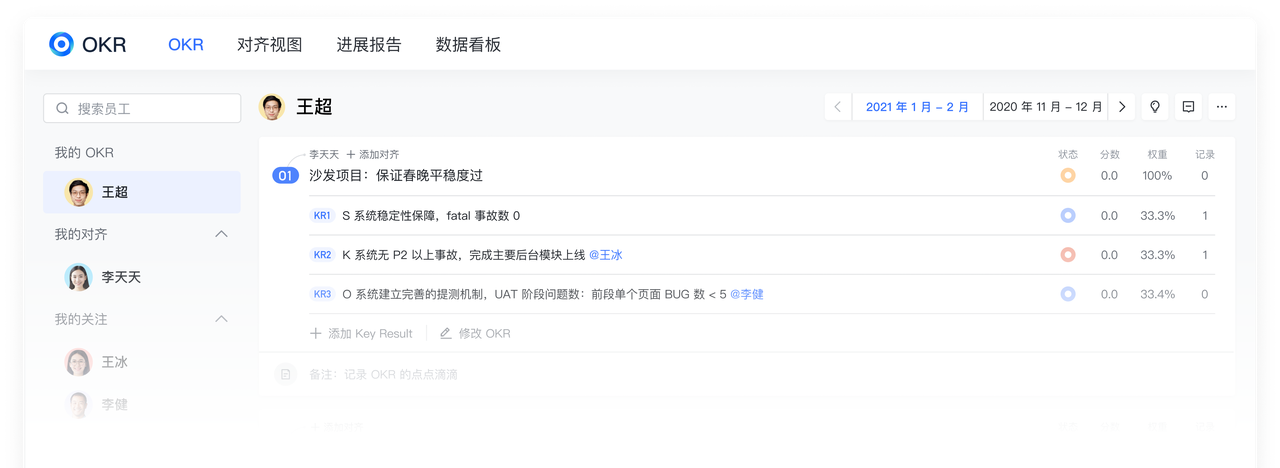The width and height of the screenshot is (1280, 468).
Task: Click the @王冰 mention link
Action: (x=605, y=255)
